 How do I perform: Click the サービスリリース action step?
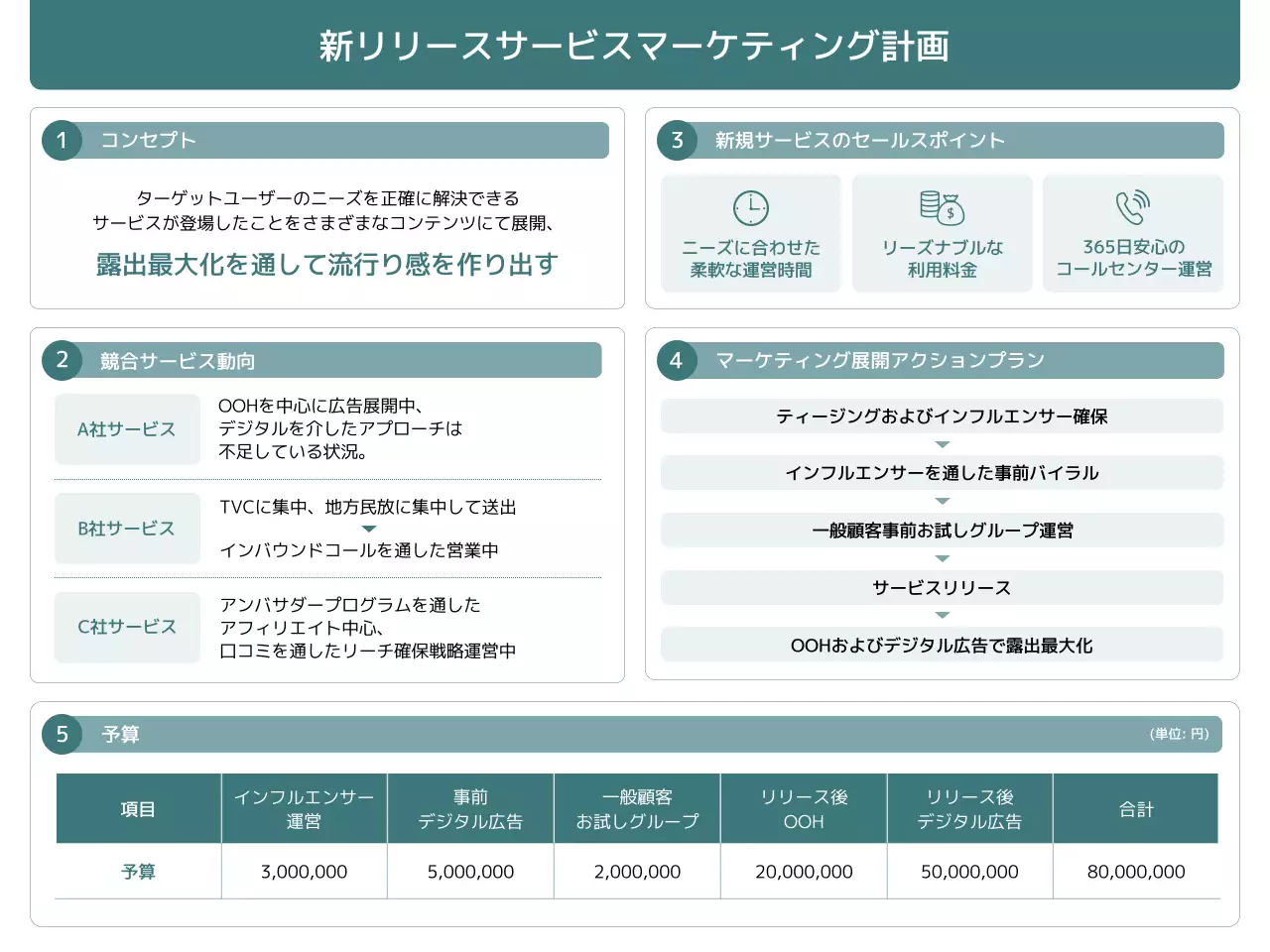pyautogui.click(x=942, y=587)
